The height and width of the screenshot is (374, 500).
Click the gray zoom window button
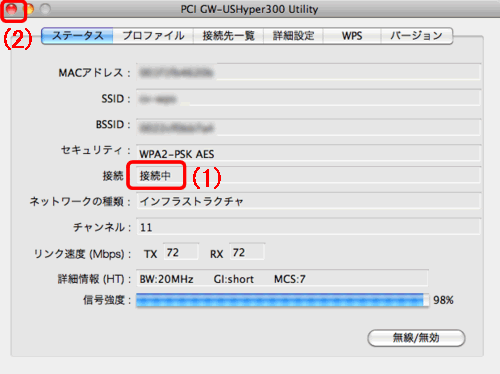point(45,9)
